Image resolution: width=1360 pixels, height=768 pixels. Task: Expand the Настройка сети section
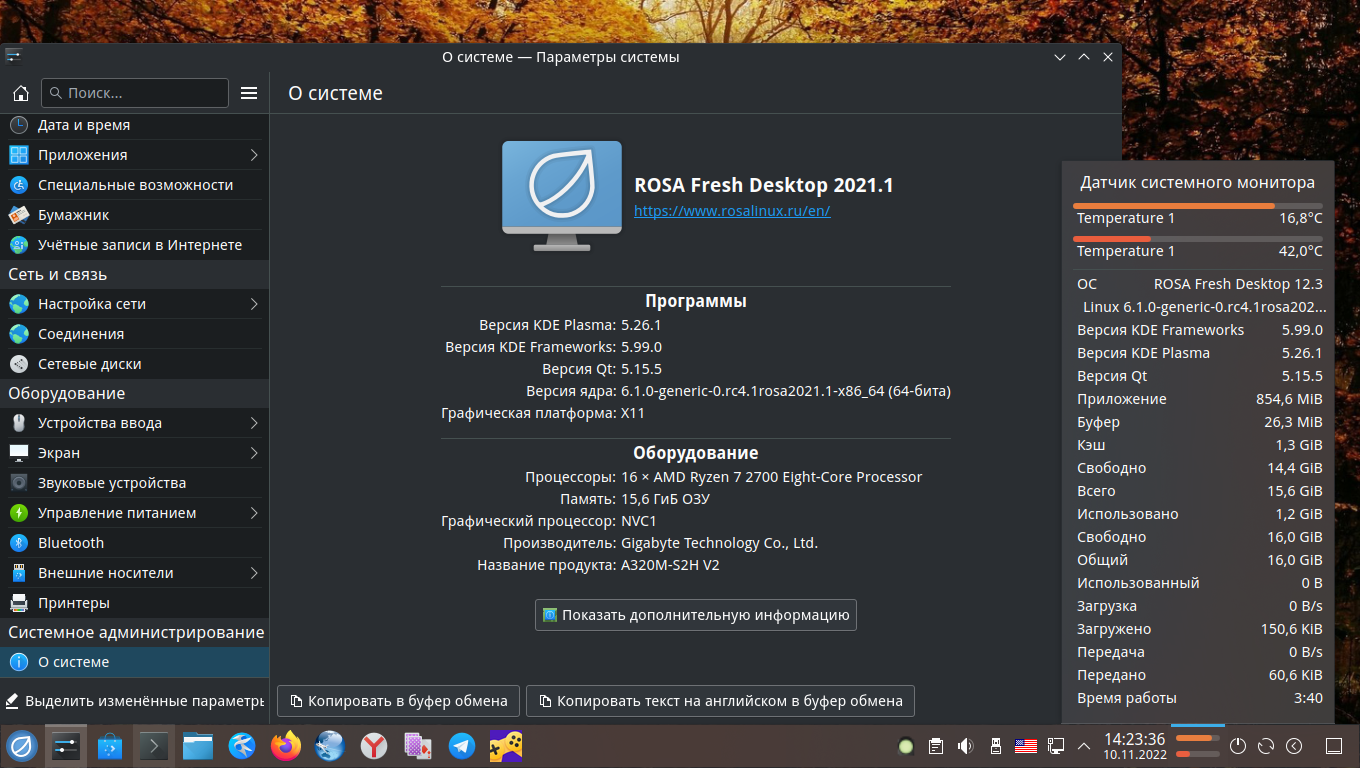[x=254, y=304]
